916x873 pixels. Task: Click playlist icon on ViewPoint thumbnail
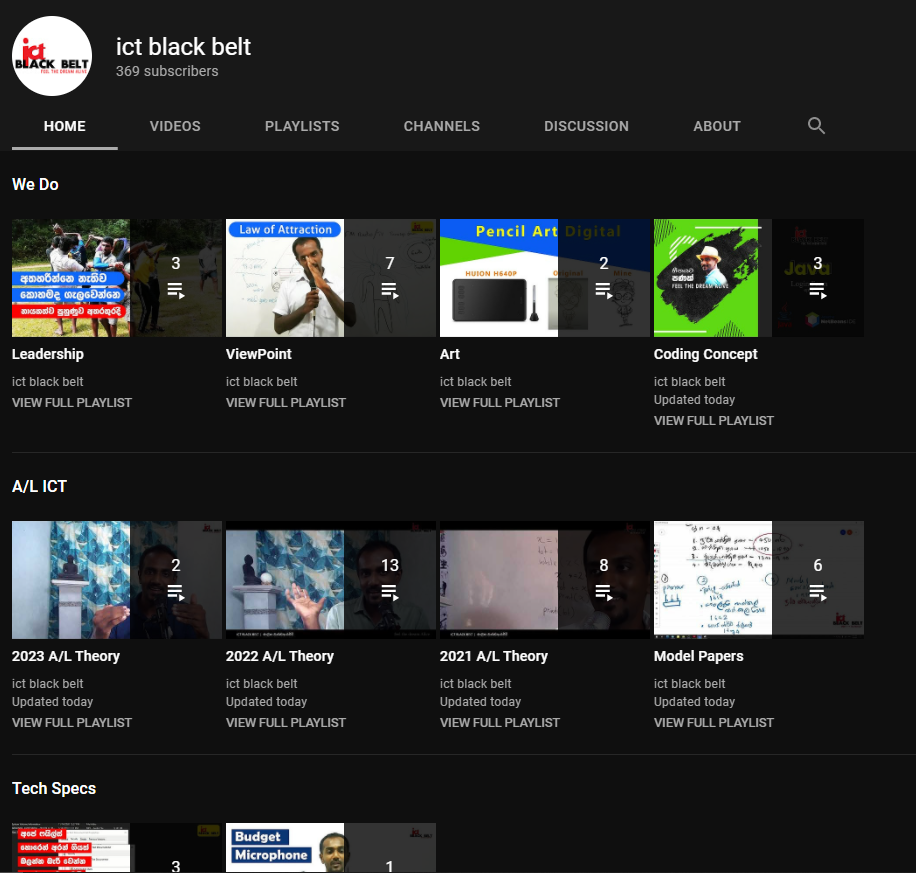(390, 290)
